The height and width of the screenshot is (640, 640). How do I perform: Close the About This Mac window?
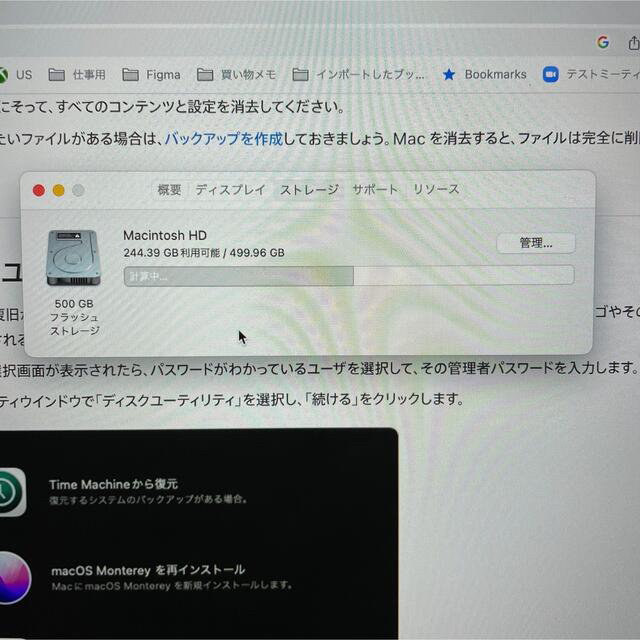pyautogui.click(x=39, y=190)
